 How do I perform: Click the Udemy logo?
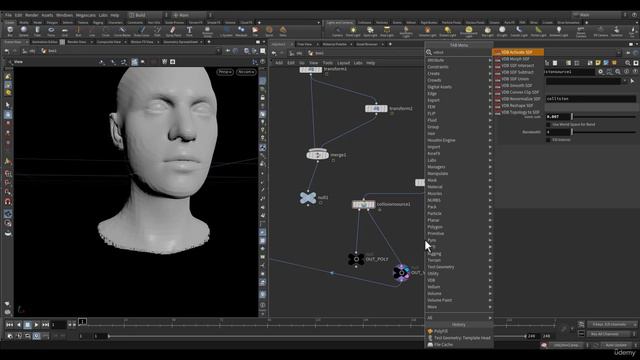pos(625,352)
